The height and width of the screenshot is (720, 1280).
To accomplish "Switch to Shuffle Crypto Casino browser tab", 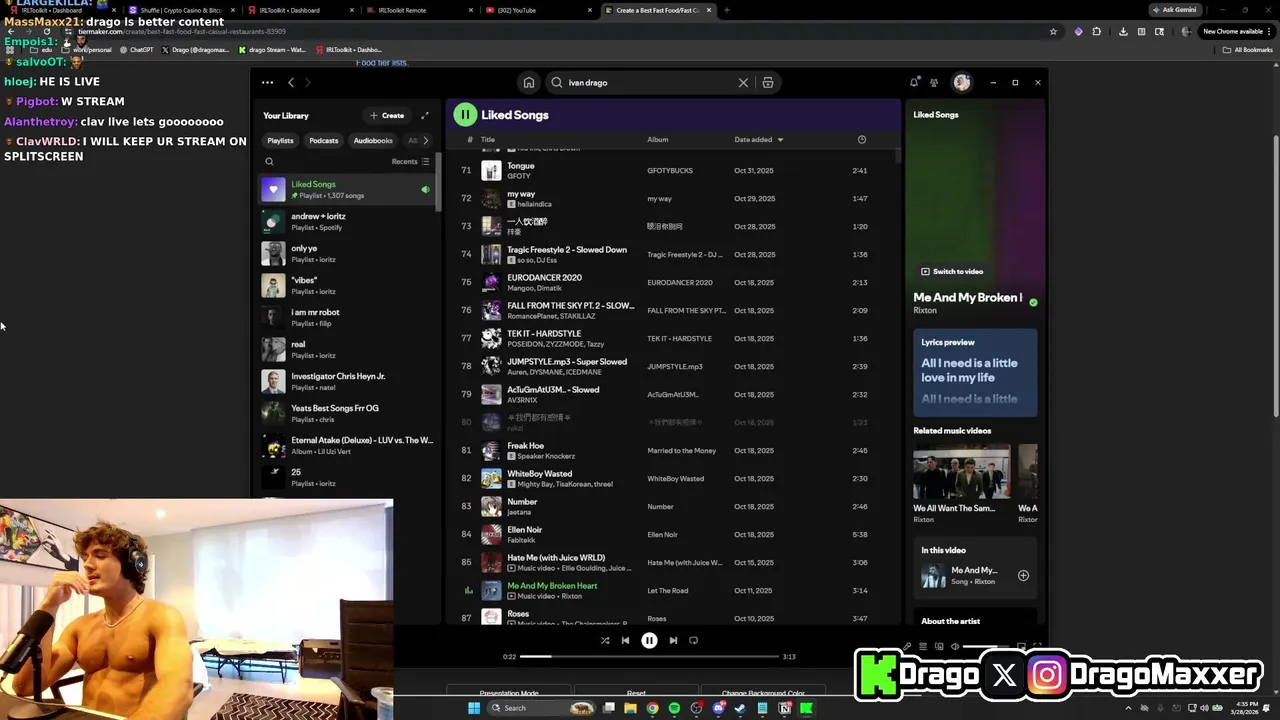I will tap(180, 10).
